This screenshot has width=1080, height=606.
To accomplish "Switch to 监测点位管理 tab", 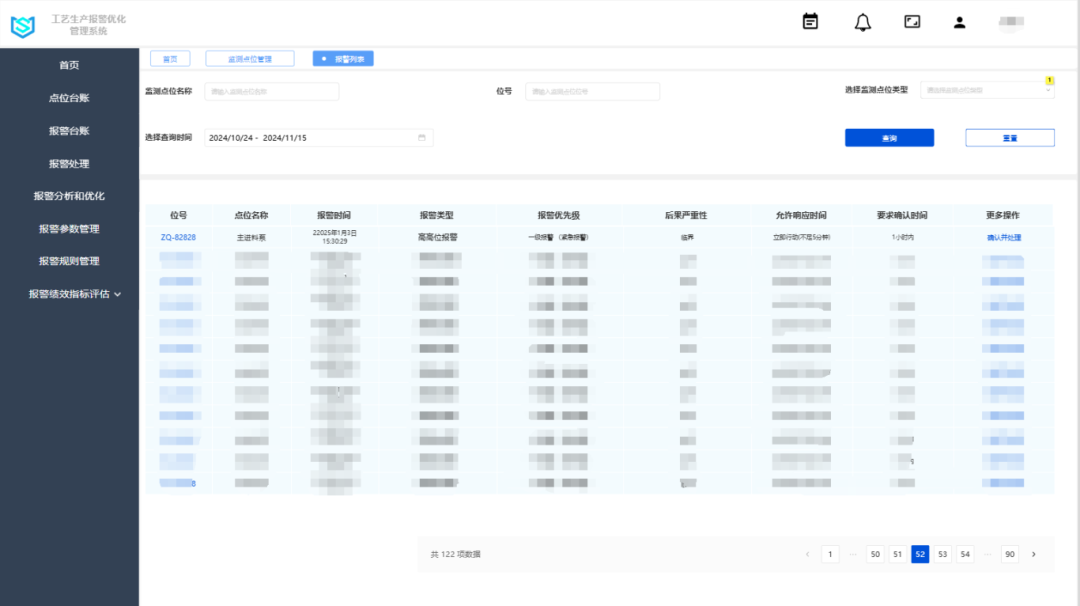I will 250,59.
